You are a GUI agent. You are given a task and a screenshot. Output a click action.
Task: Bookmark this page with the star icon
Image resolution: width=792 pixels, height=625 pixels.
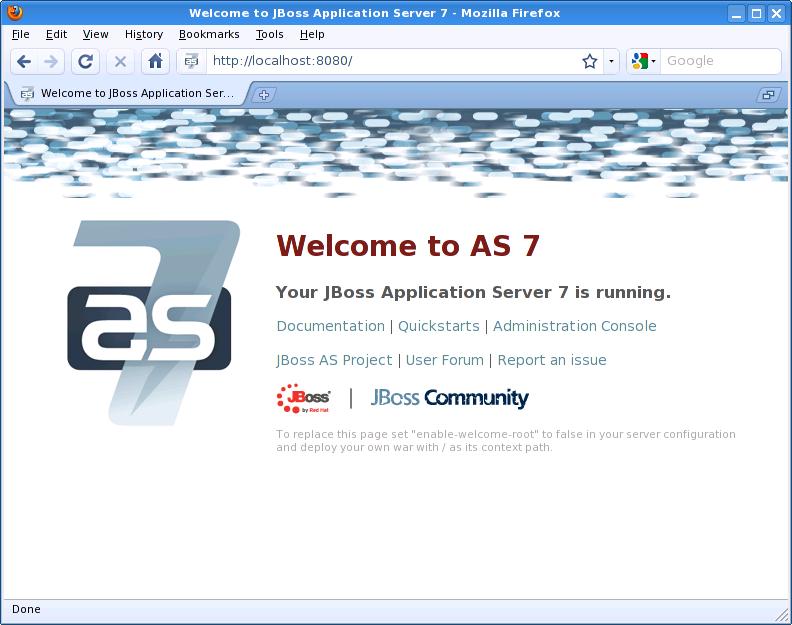point(589,62)
